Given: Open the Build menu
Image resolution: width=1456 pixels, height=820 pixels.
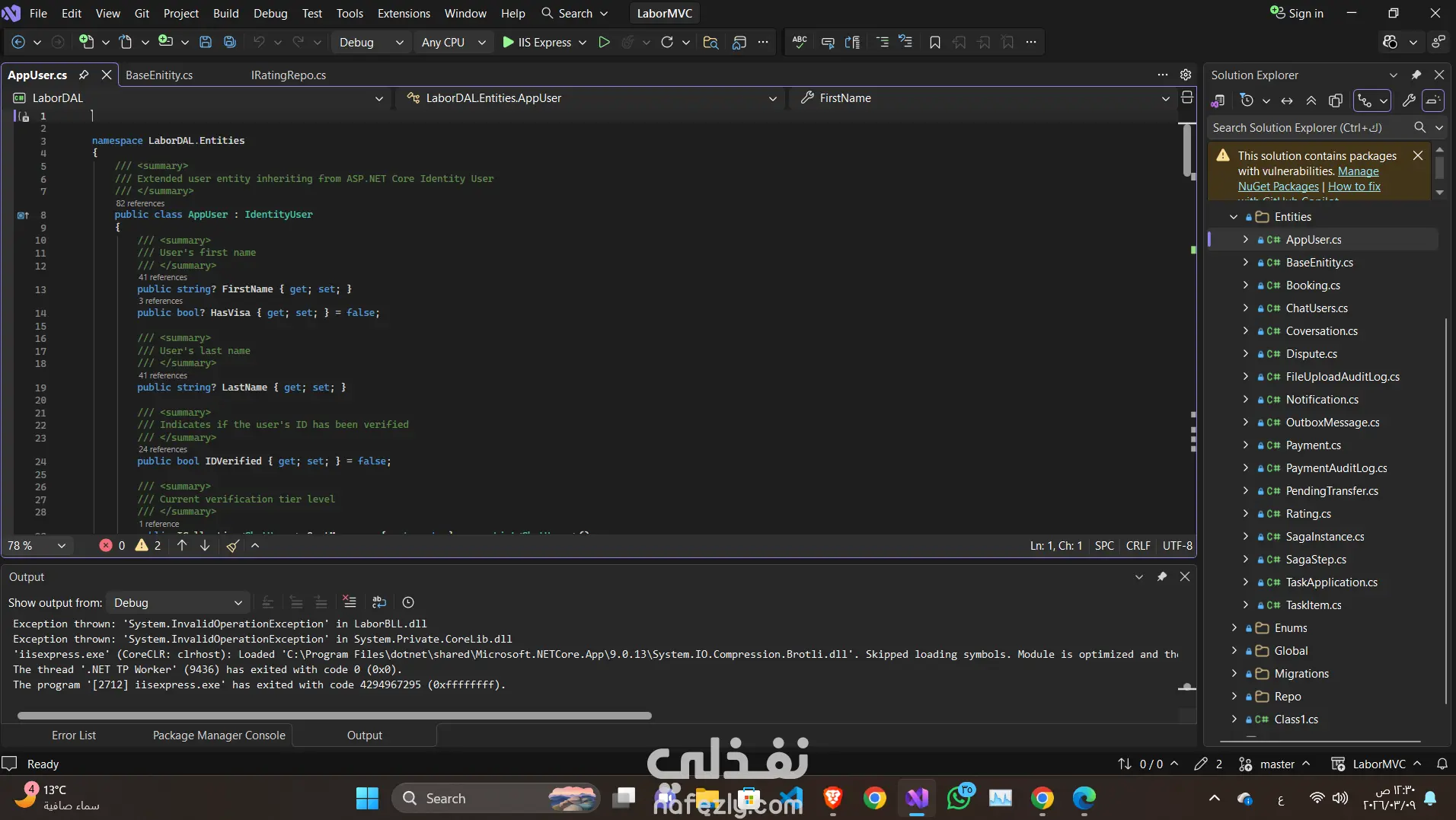Looking at the screenshot, I should (225, 13).
